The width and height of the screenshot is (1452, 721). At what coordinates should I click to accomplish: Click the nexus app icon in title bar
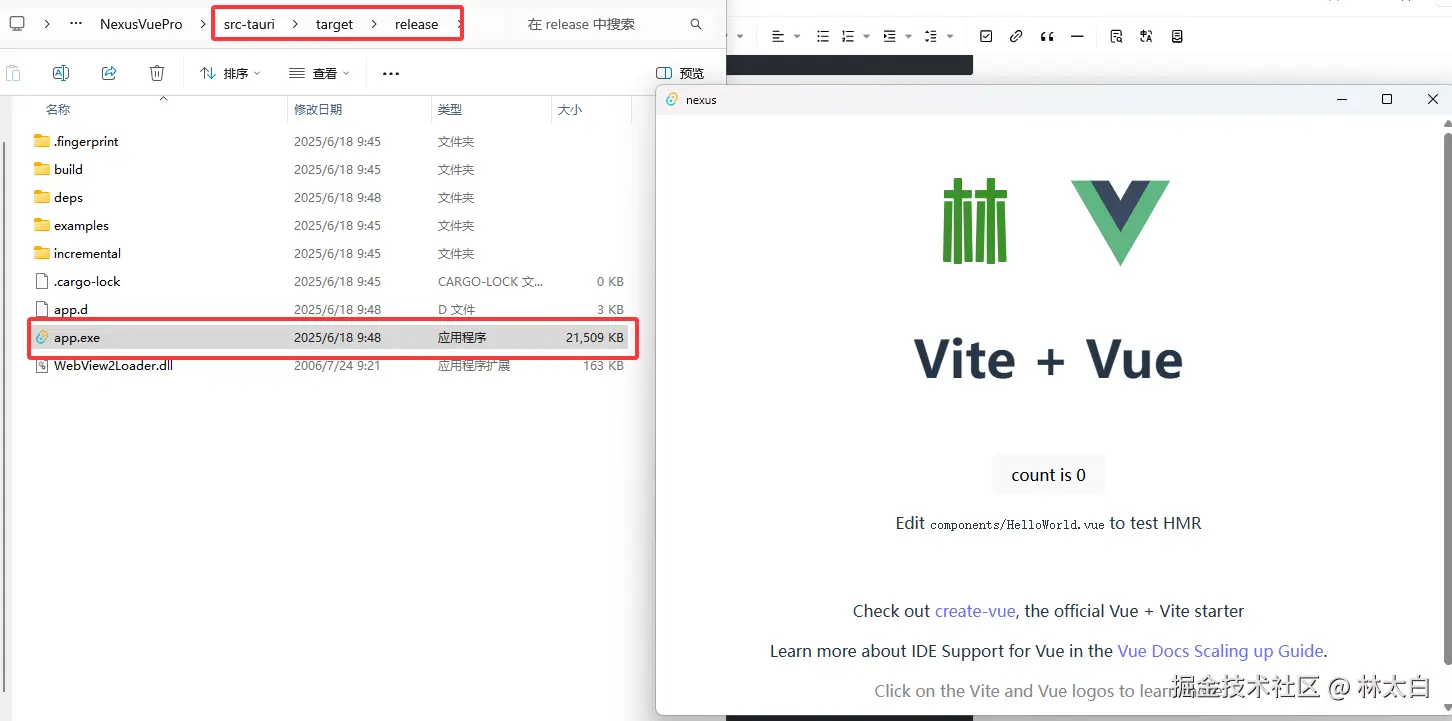tap(672, 99)
